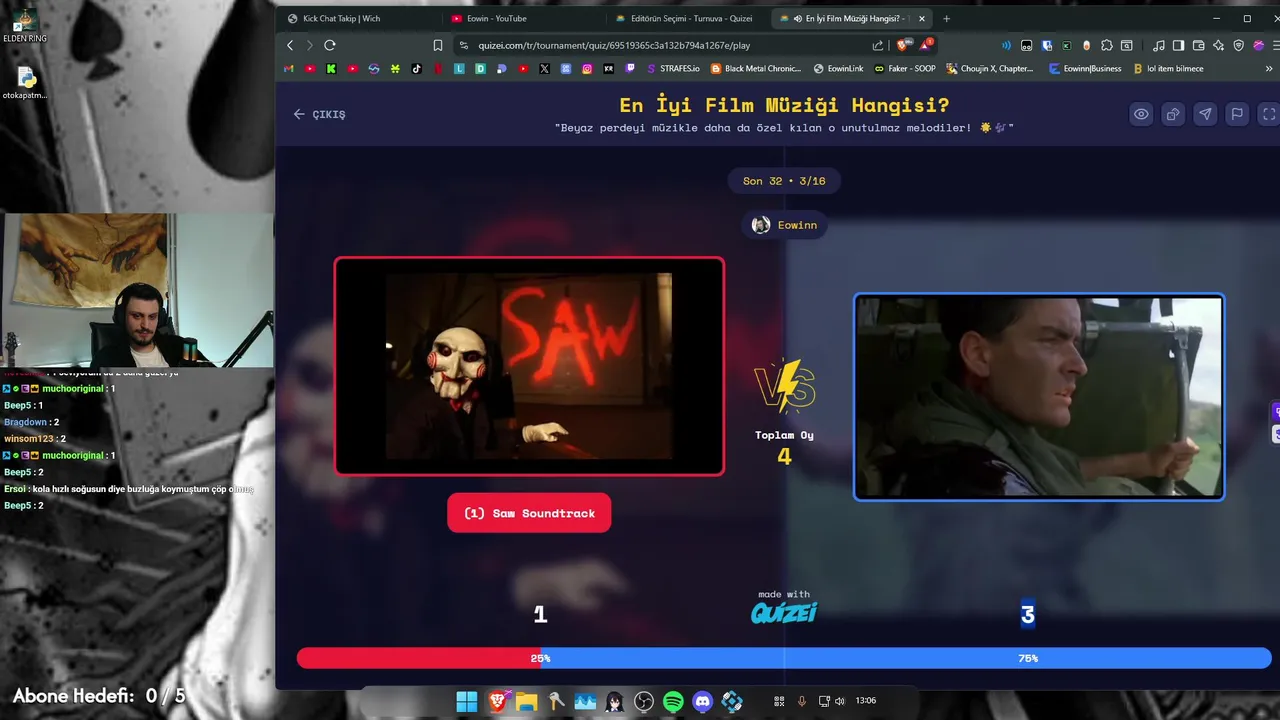Toggle the eye visibility icon in quiz header
Viewport: 1280px width, 720px height.
1141,114
